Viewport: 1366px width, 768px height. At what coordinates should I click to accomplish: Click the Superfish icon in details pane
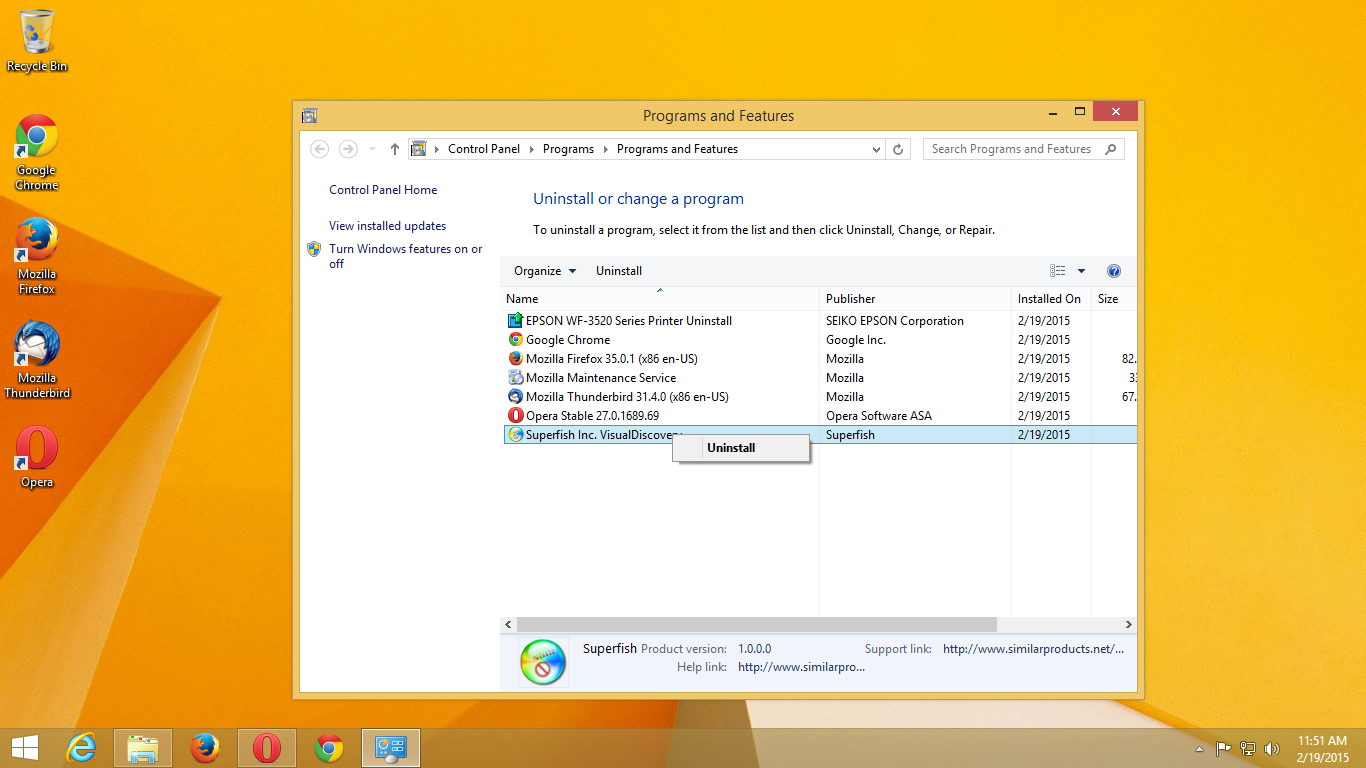pos(543,662)
